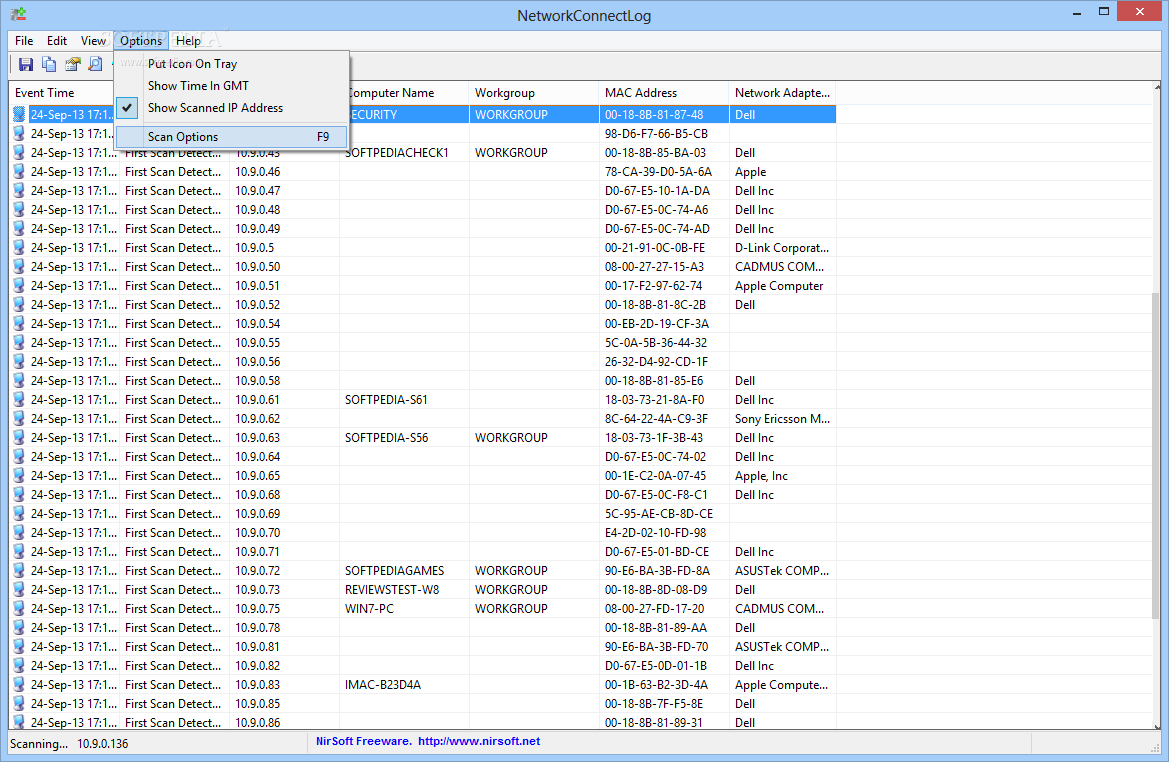
Task: Click the computer icon of the 10.9.0.46 row
Action: pyautogui.click(x=19, y=171)
